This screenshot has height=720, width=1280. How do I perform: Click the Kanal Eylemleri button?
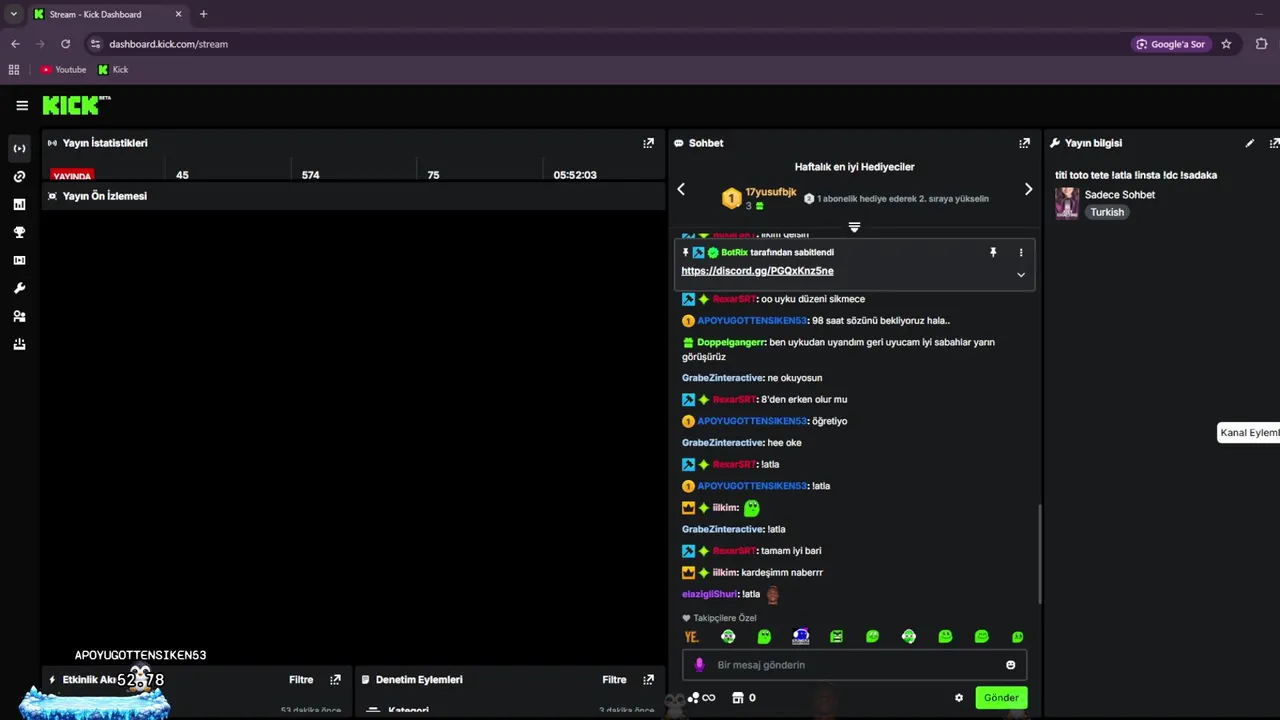tap(1248, 432)
